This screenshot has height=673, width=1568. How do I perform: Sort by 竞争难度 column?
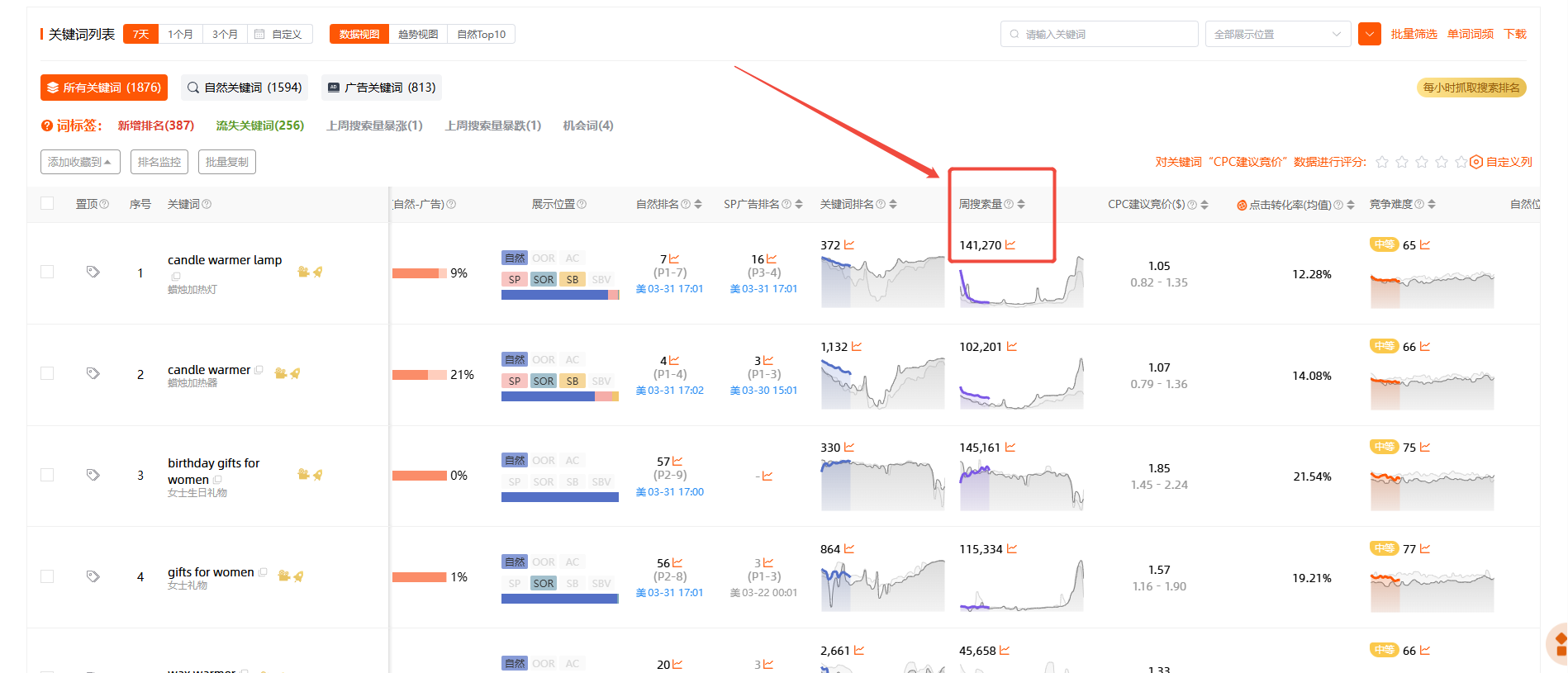pyautogui.click(x=1432, y=204)
